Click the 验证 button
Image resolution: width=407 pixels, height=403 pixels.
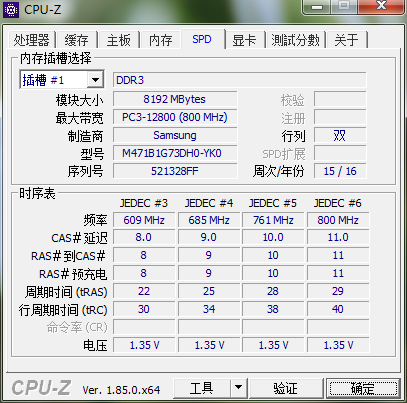285,388
